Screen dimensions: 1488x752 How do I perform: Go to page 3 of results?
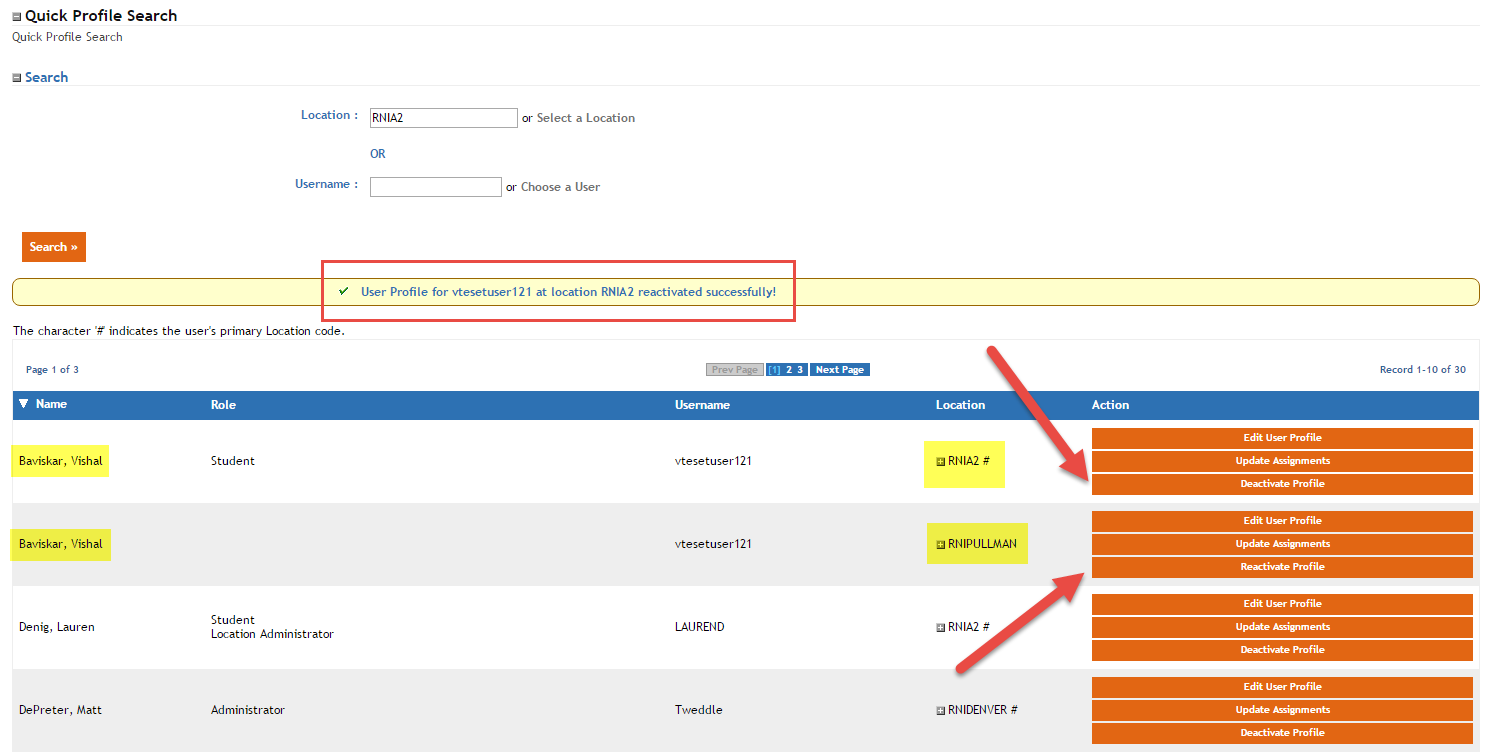[800, 370]
